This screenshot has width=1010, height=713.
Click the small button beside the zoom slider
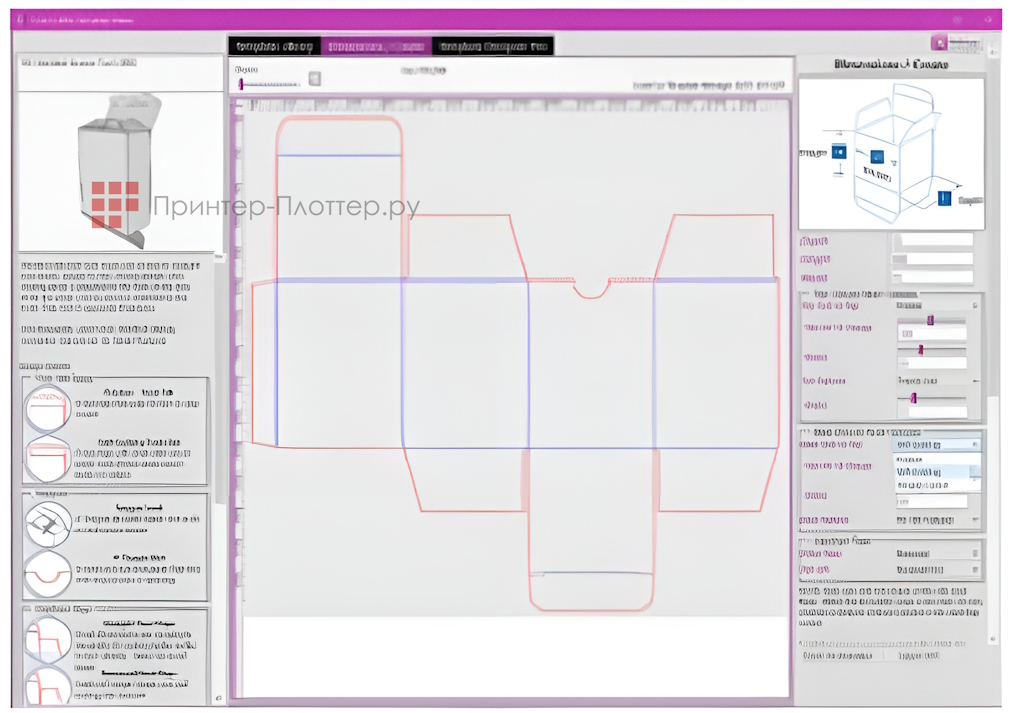(316, 77)
